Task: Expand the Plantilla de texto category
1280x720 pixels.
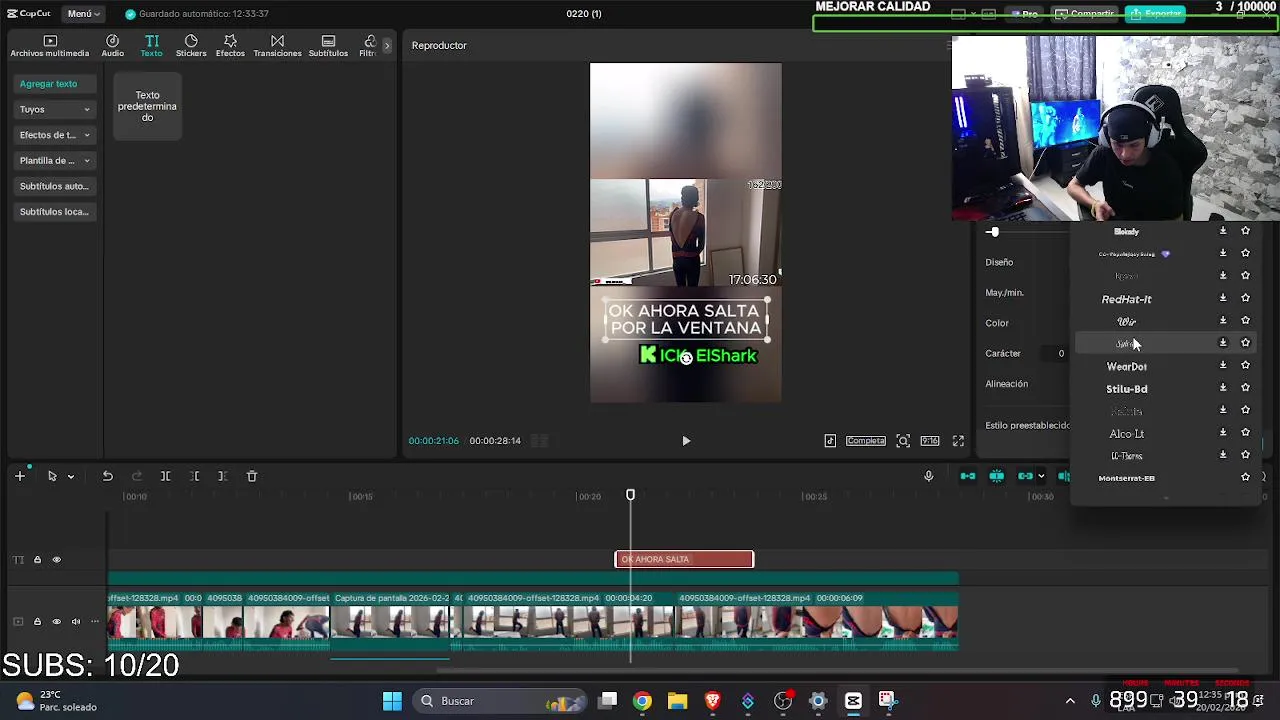Action: coord(55,160)
